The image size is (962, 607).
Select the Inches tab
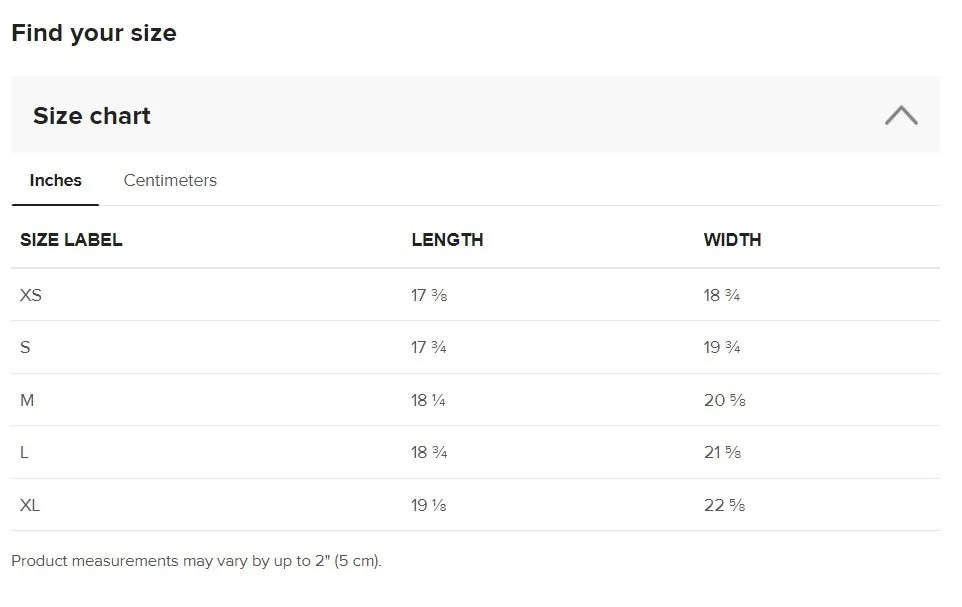(x=55, y=180)
